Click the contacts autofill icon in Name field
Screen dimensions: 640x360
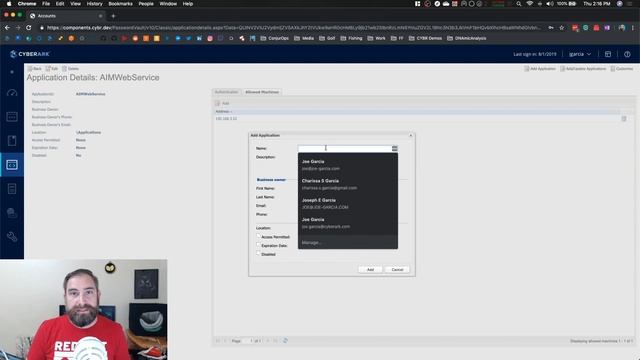[x=394, y=148]
